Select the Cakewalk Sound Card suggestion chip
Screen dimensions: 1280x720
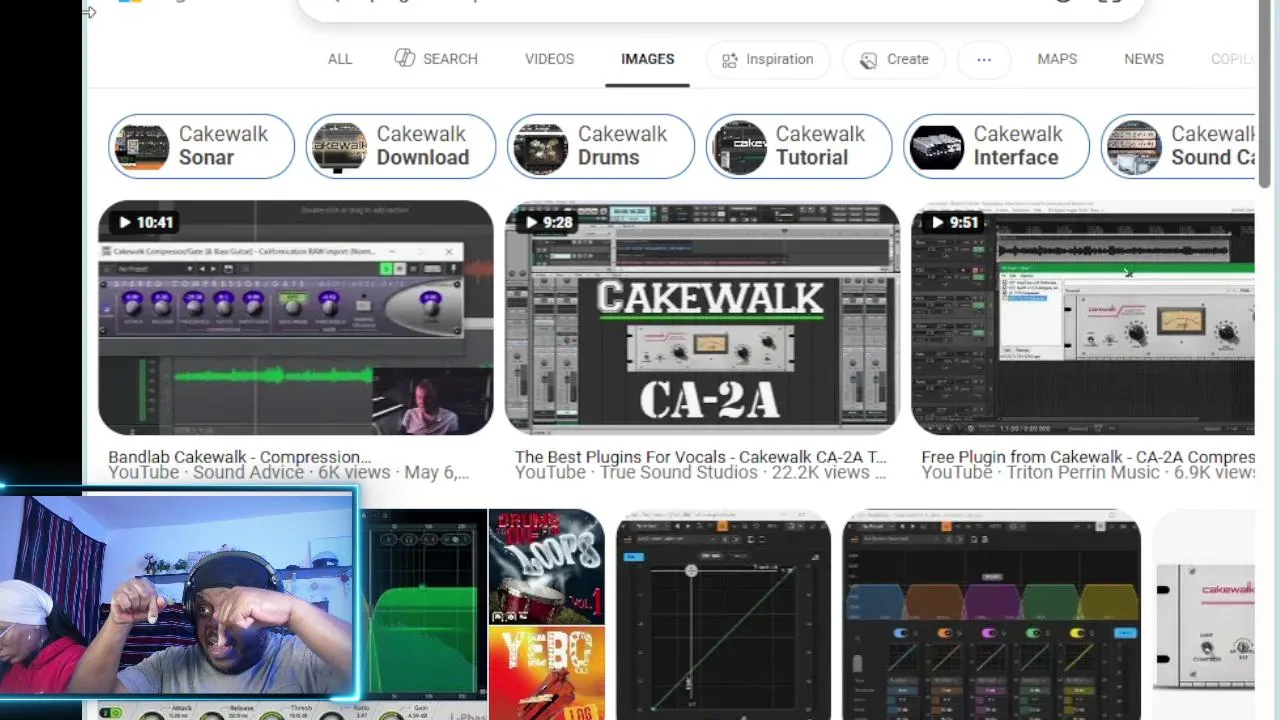click(x=1178, y=146)
